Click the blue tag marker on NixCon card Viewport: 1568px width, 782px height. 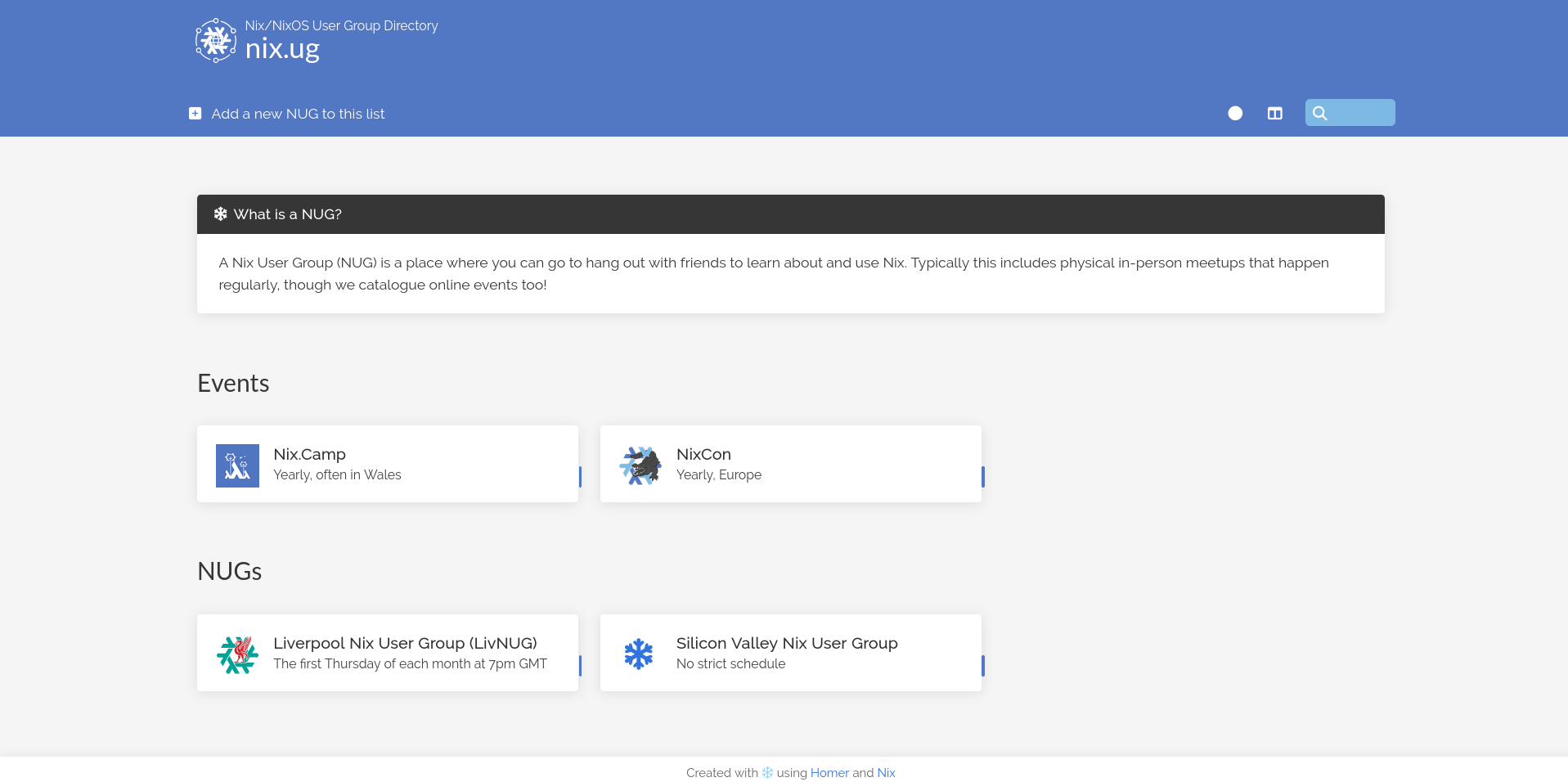tap(982, 477)
